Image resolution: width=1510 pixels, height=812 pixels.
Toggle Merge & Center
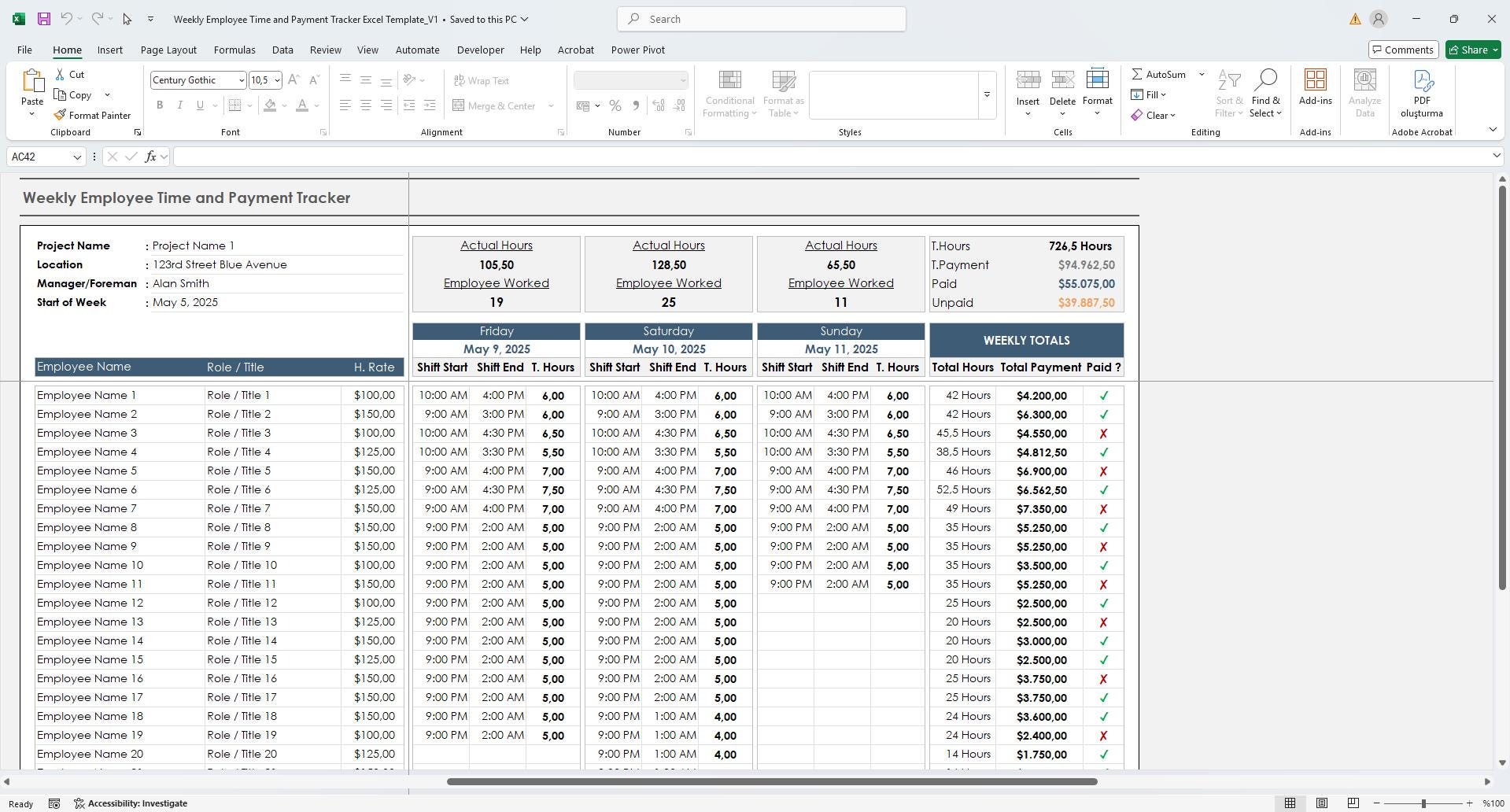(494, 105)
